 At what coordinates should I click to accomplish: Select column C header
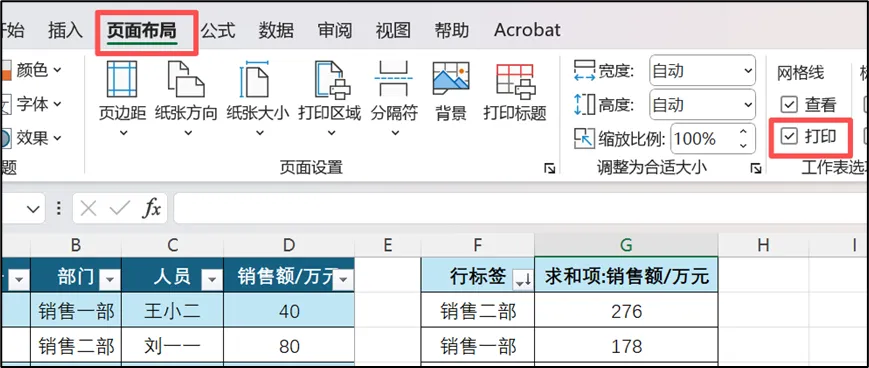173,244
